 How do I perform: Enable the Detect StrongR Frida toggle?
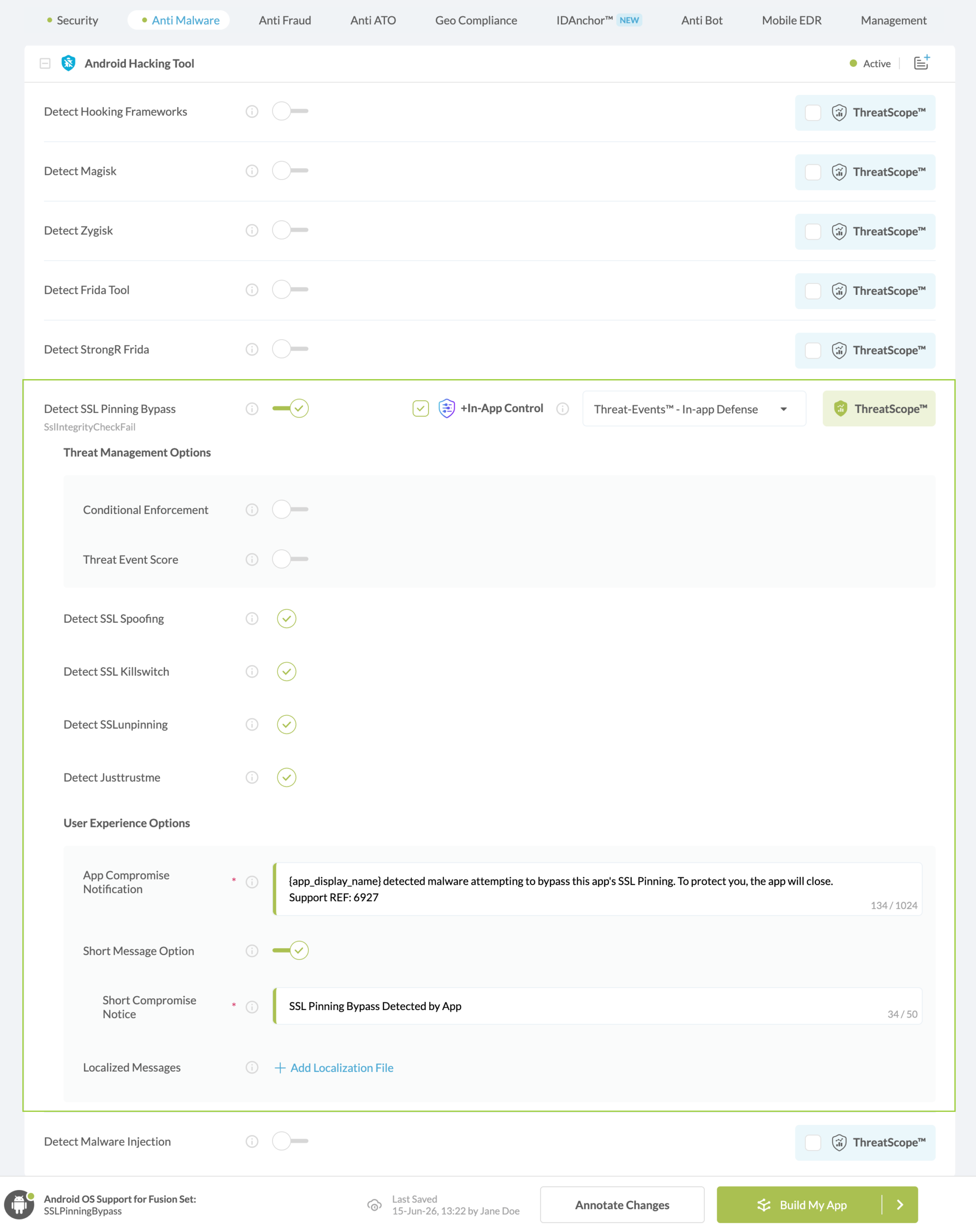(x=290, y=348)
